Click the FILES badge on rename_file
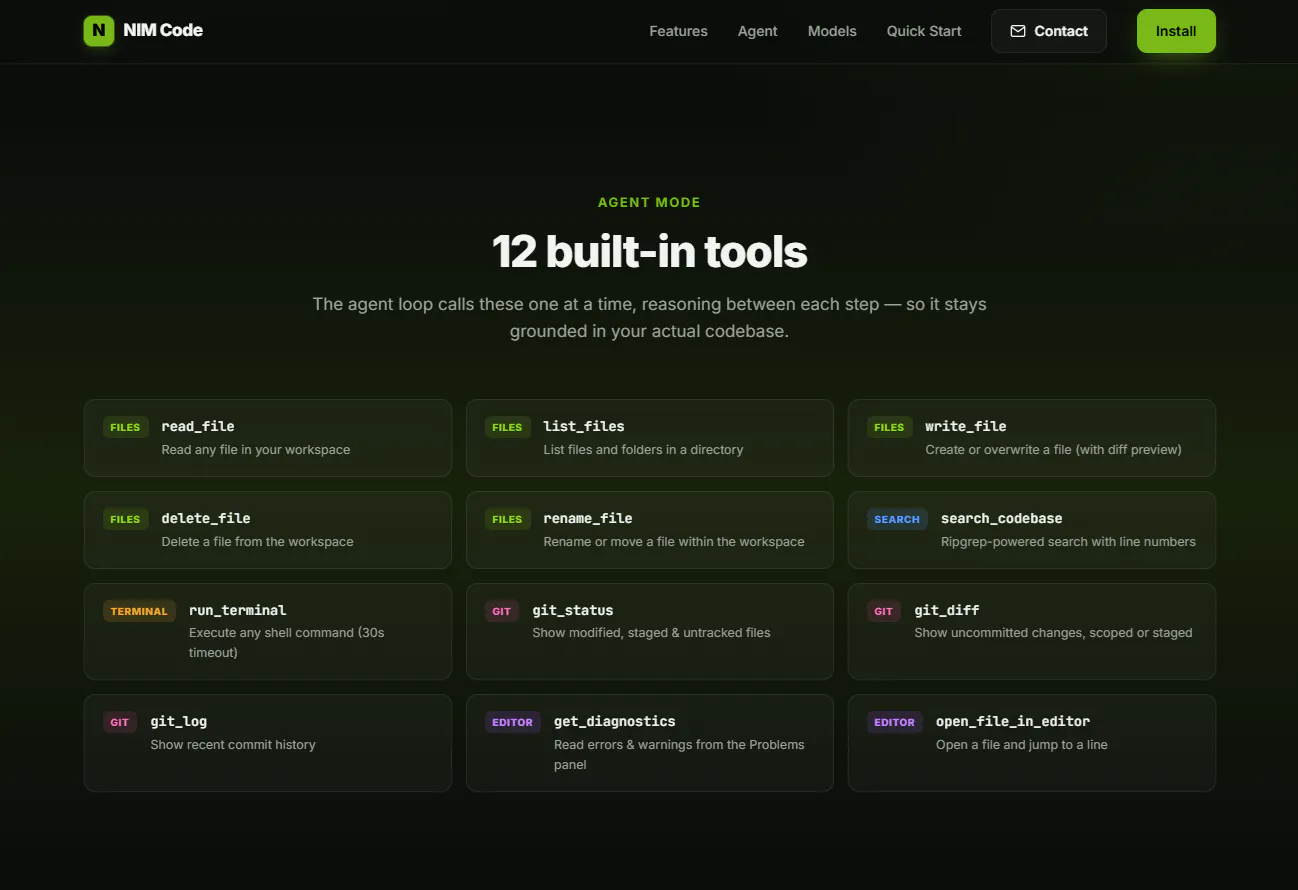Image resolution: width=1298 pixels, height=890 pixels. pyautogui.click(x=507, y=519)
